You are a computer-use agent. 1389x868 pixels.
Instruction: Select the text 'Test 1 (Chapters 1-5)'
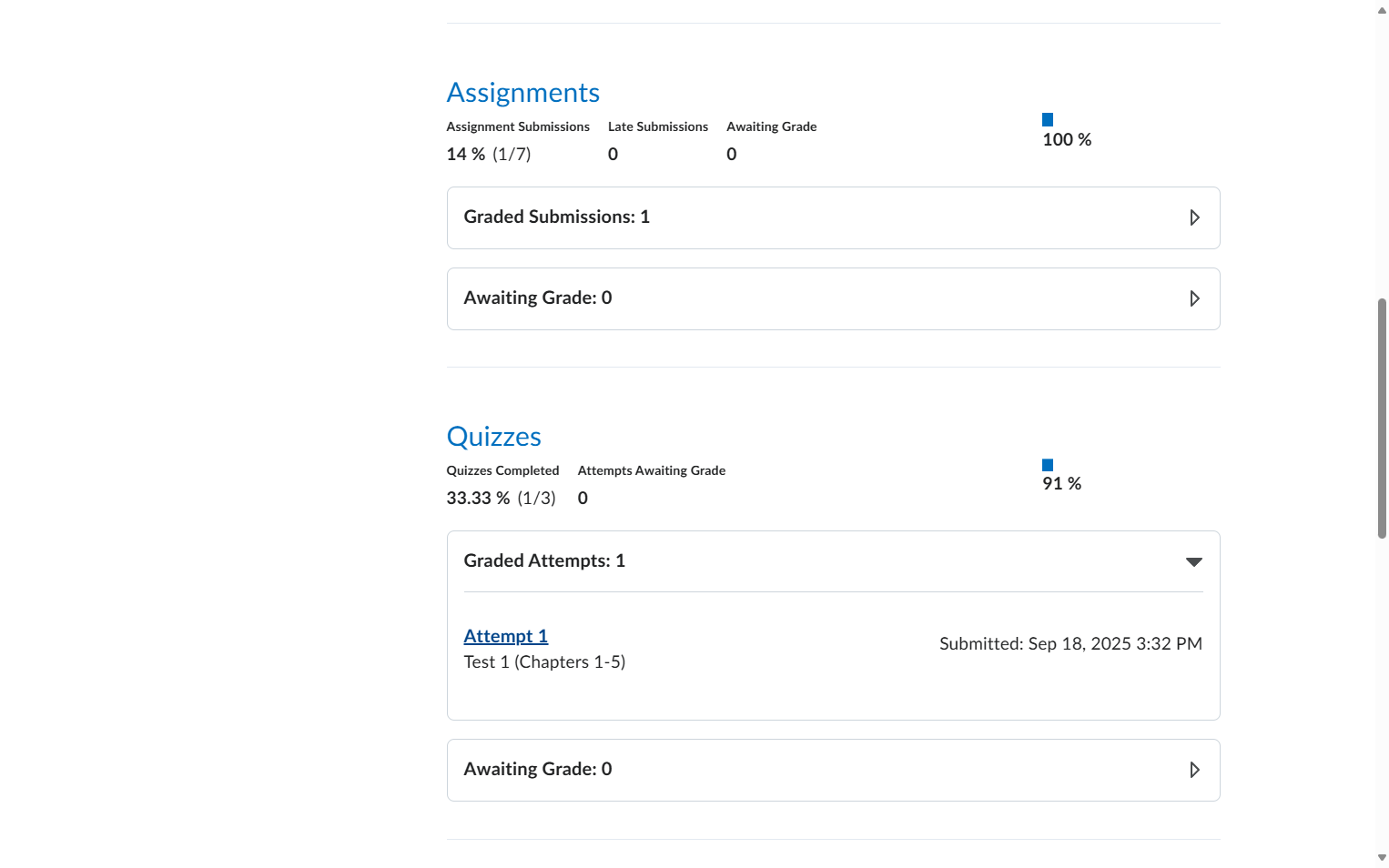[544, 662]
